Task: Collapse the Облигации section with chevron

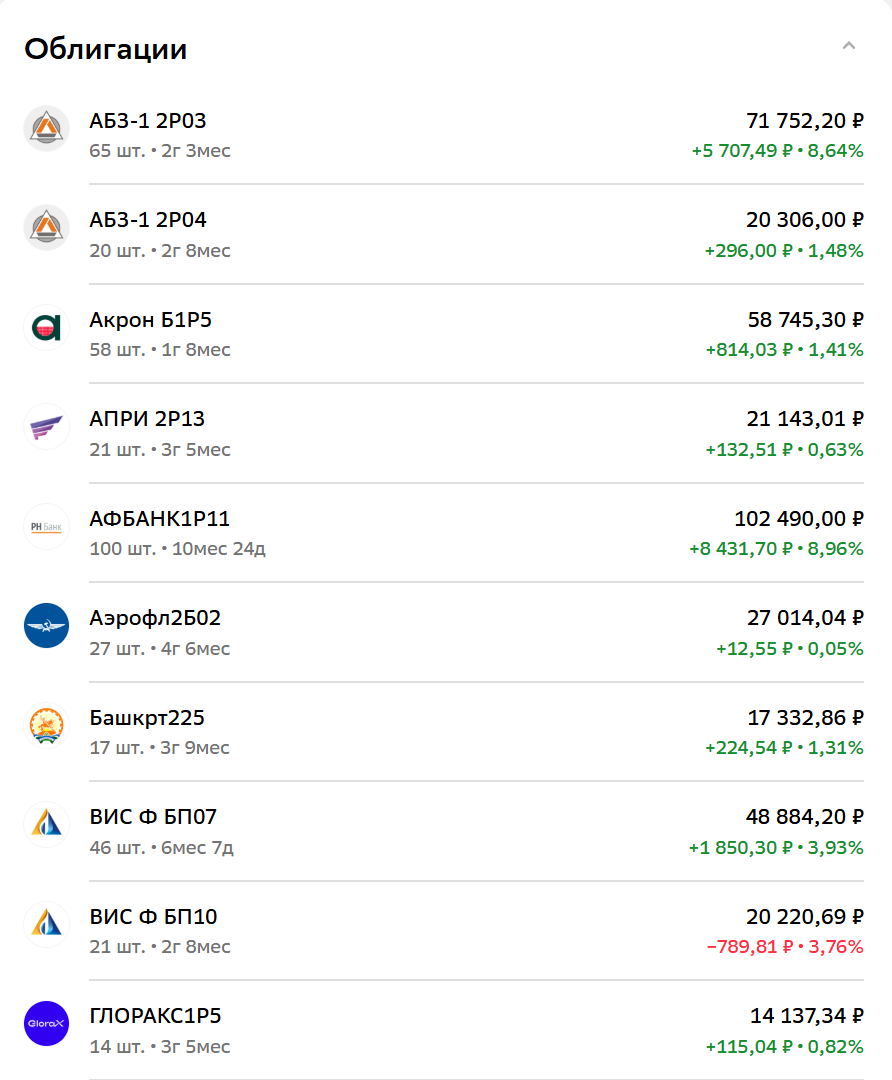Action: (x=849, y=46)
